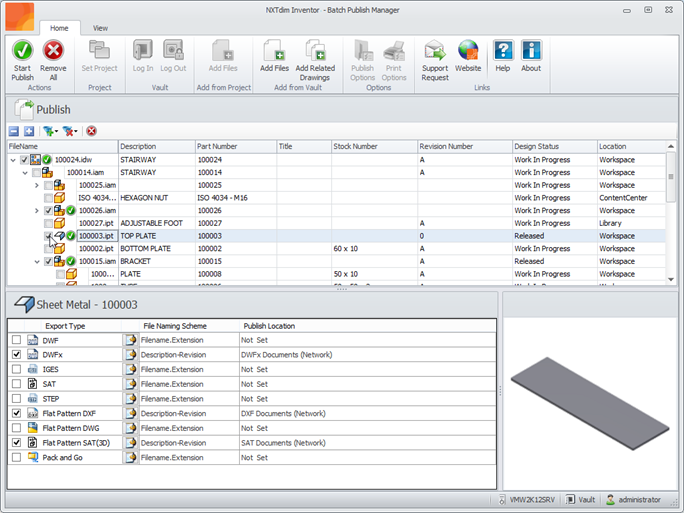Sort by the Revision Number column header
This screenshot has height=513, width=684.
pos(465,147)
